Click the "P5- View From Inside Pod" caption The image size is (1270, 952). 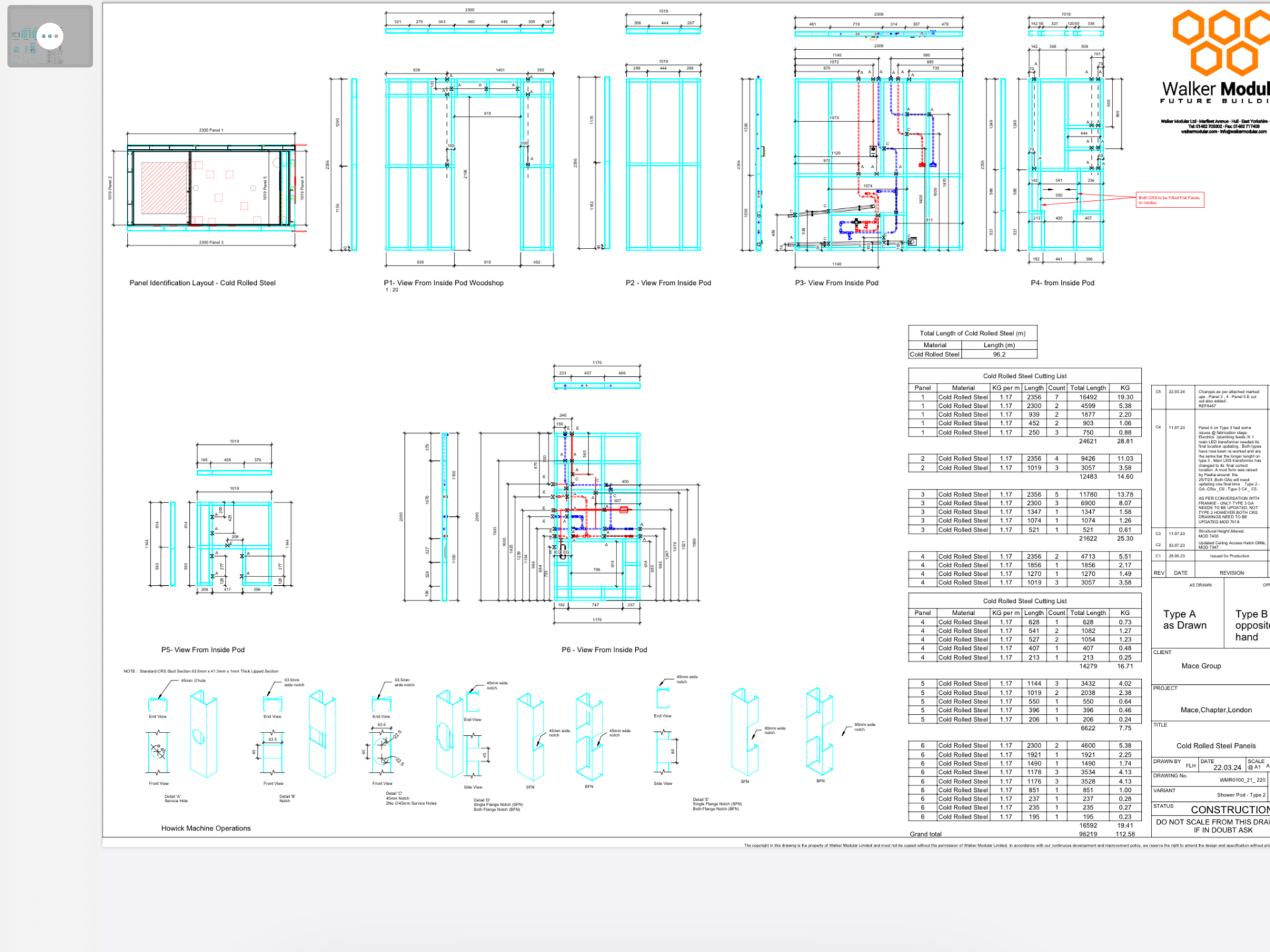pos(203,650)
